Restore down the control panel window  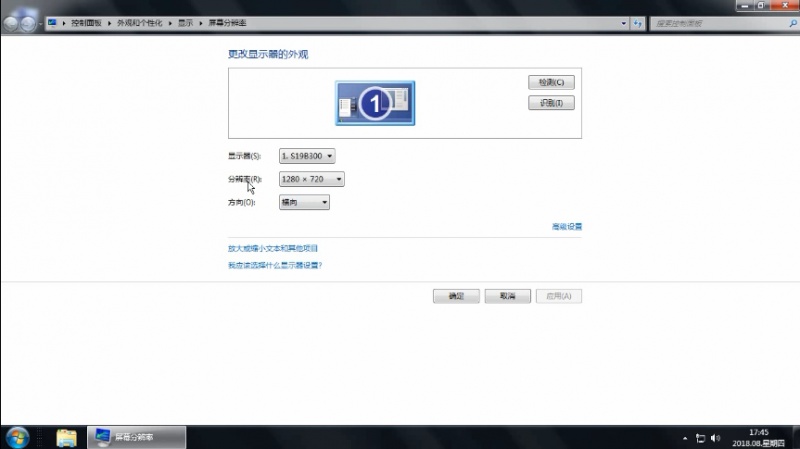pos(761,6)
